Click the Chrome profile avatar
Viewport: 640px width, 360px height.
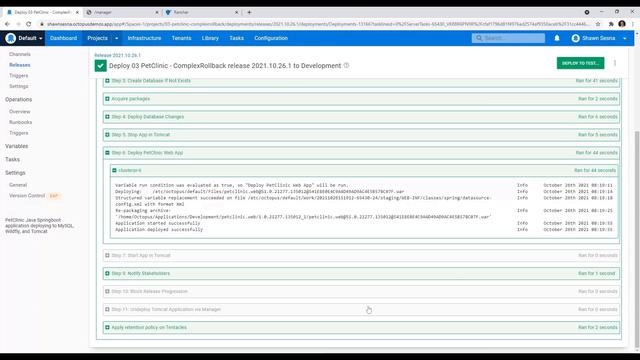click(x=622, y=24)
